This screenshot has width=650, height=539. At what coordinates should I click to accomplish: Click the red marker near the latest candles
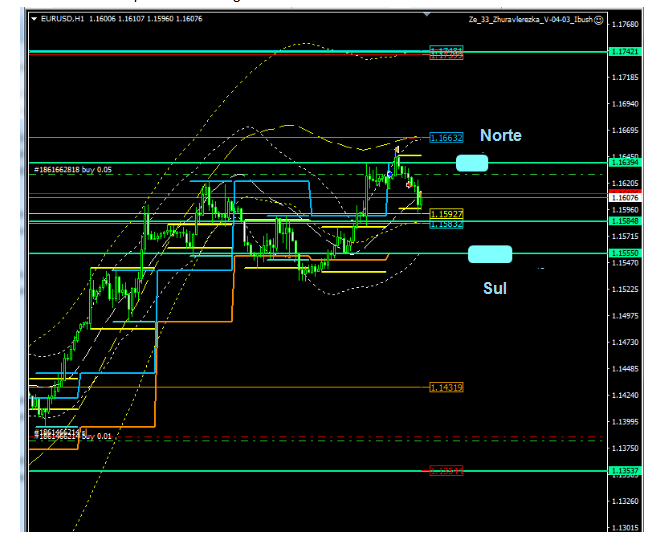409,184
